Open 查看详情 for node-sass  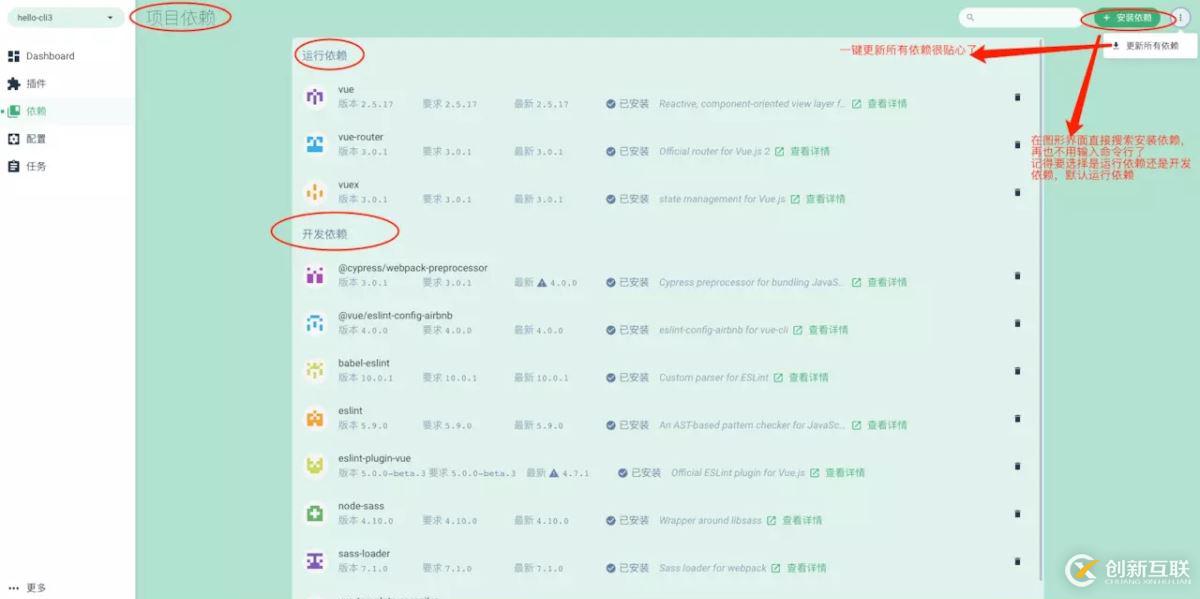coord(794,521)
